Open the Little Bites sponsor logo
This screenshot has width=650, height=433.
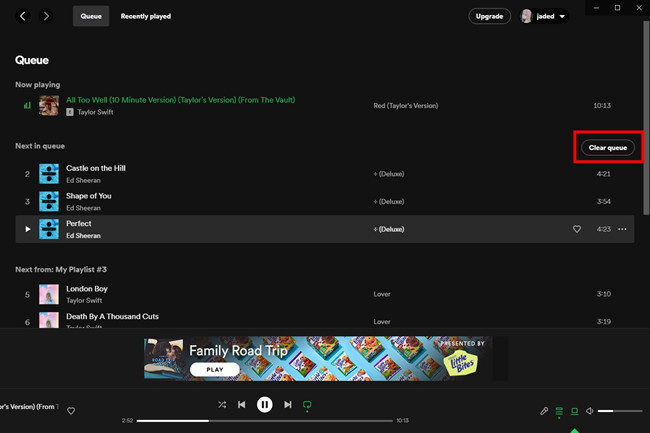click(x=461, y=363)
